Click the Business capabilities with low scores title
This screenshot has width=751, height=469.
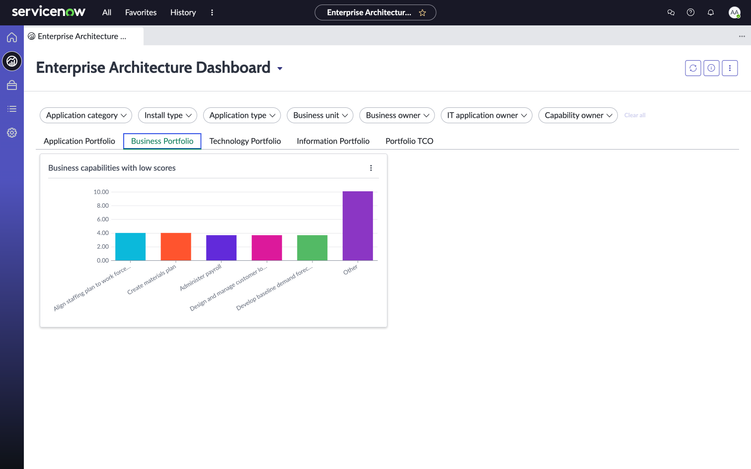pos(112,168)
